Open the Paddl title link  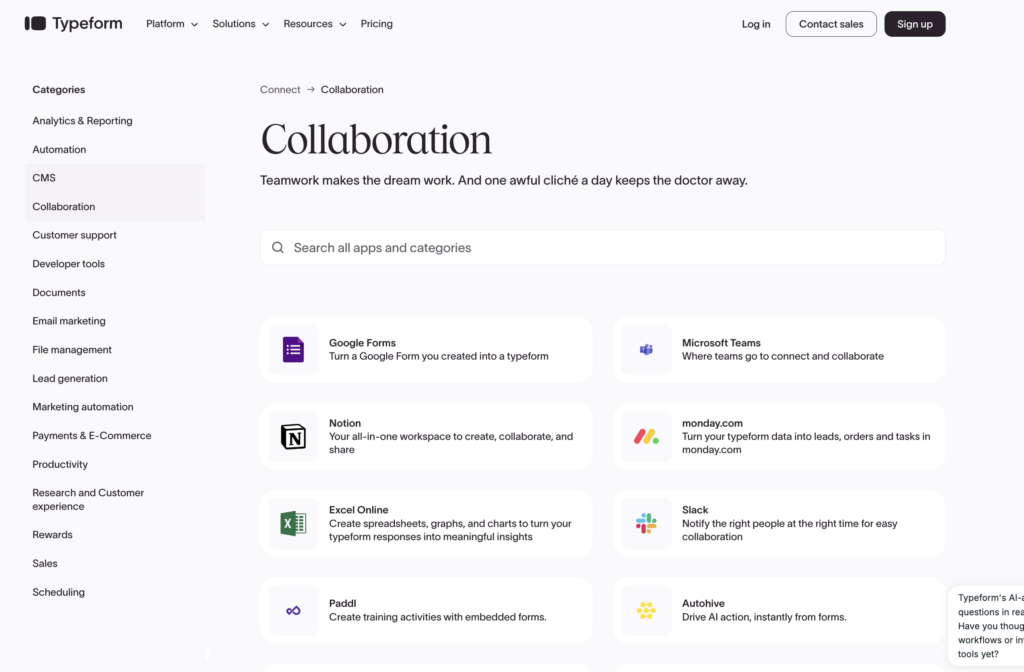point(342,603)
